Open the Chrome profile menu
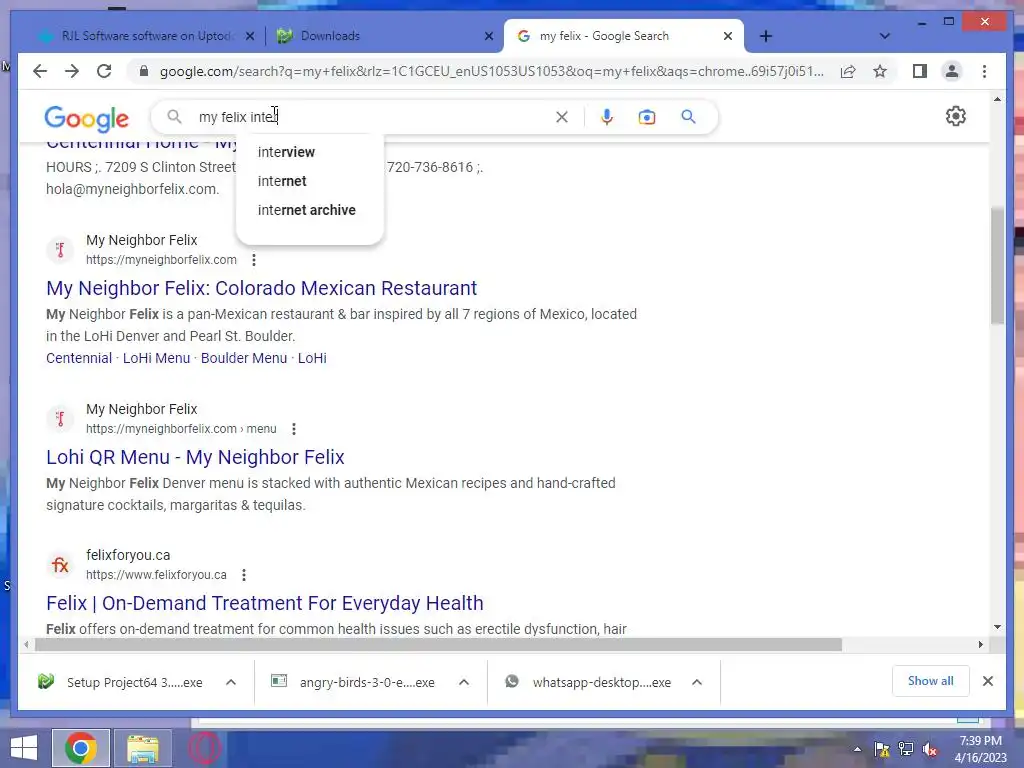1024x768 pixels. click(x=952, y=71)
